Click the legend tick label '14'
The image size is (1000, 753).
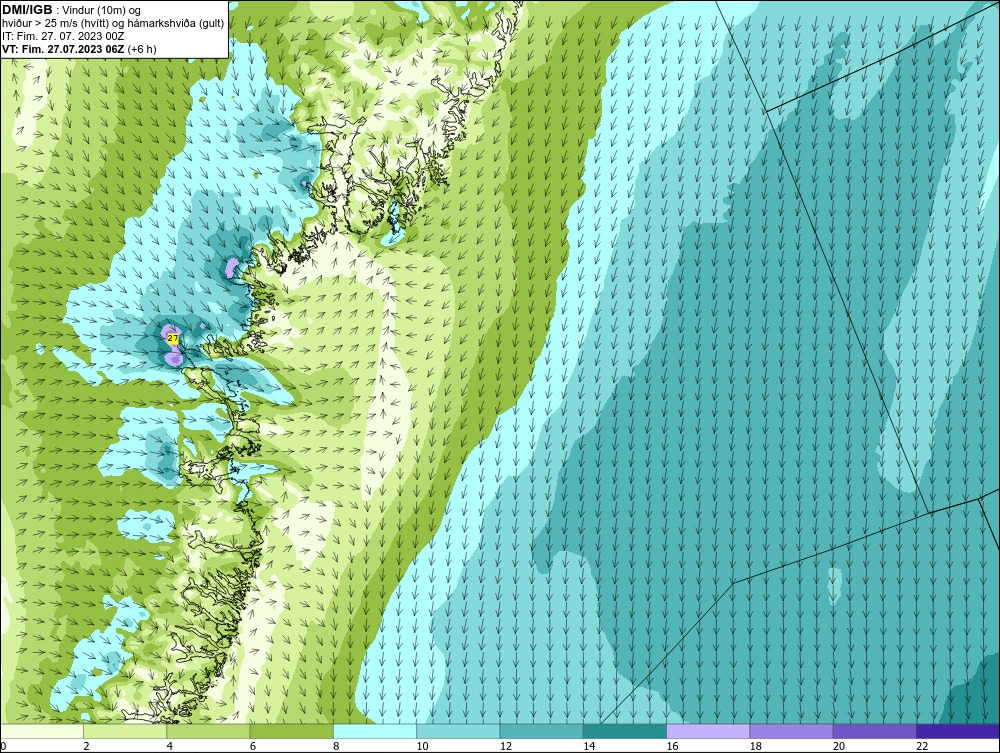[589, 746]
